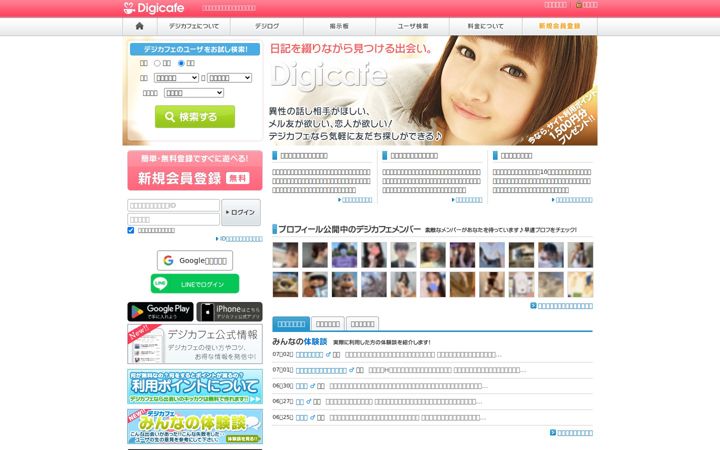Open the Google Play store badge
Image resolution: width=720 pixels, height=450 pixels.
pos(160,311)
